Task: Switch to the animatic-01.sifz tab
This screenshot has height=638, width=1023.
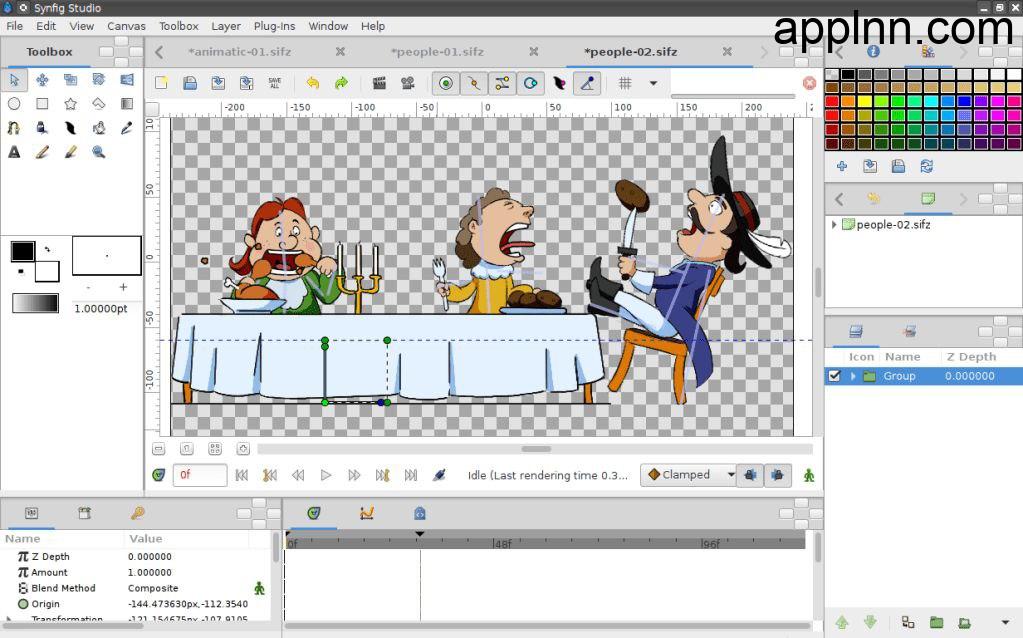Action: pyautogui.click(x=239, y=52)
